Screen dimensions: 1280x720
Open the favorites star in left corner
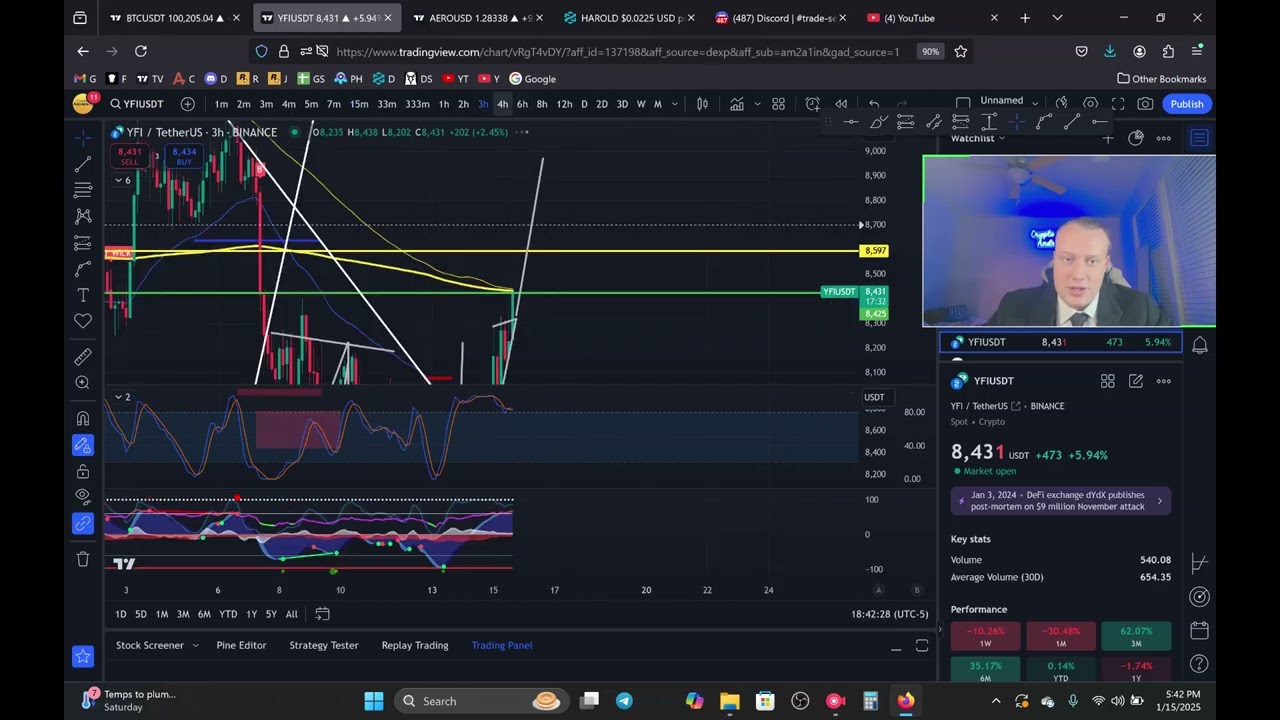83,656
